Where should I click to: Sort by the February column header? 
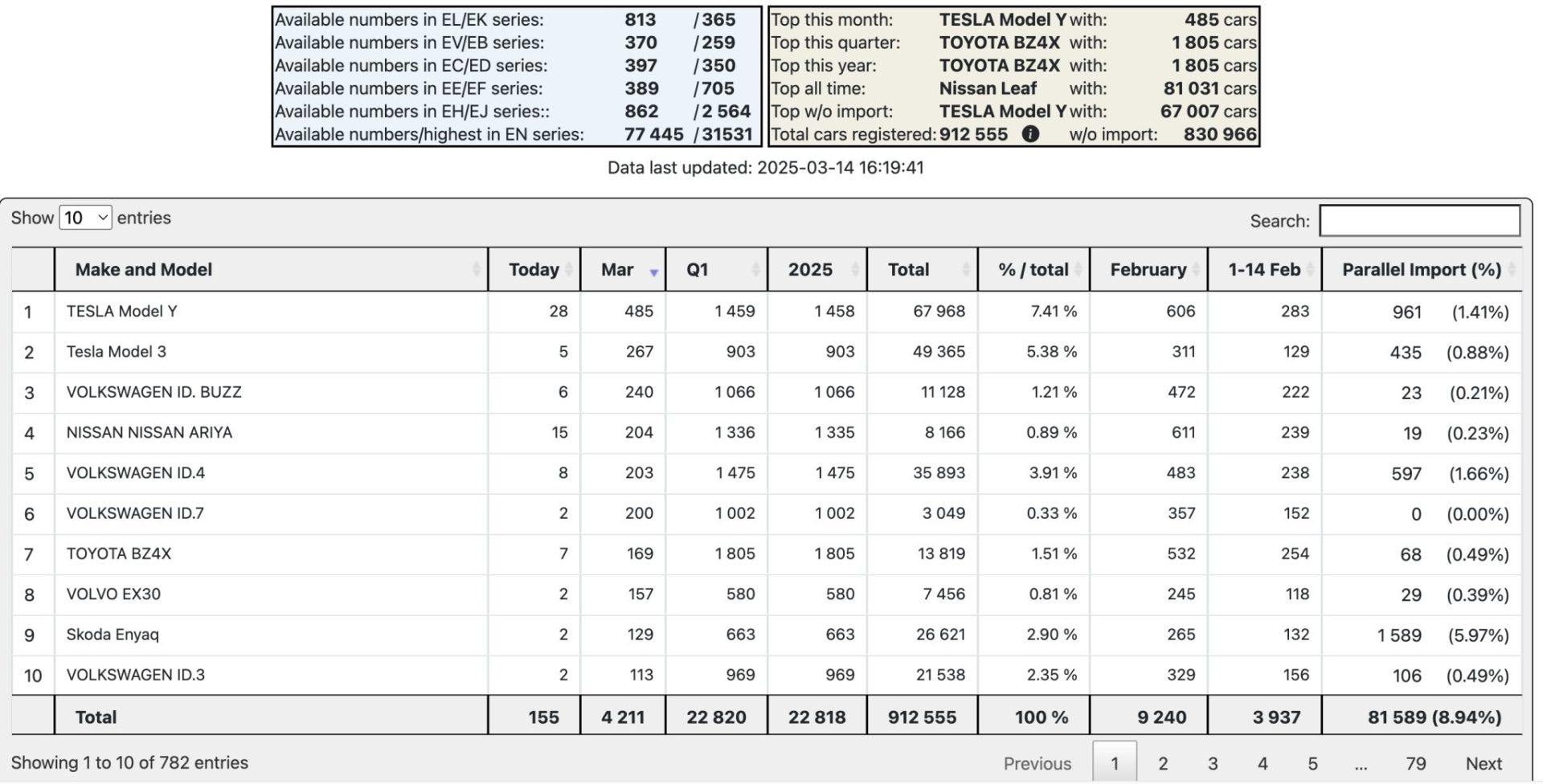(x=1148, y=270)
